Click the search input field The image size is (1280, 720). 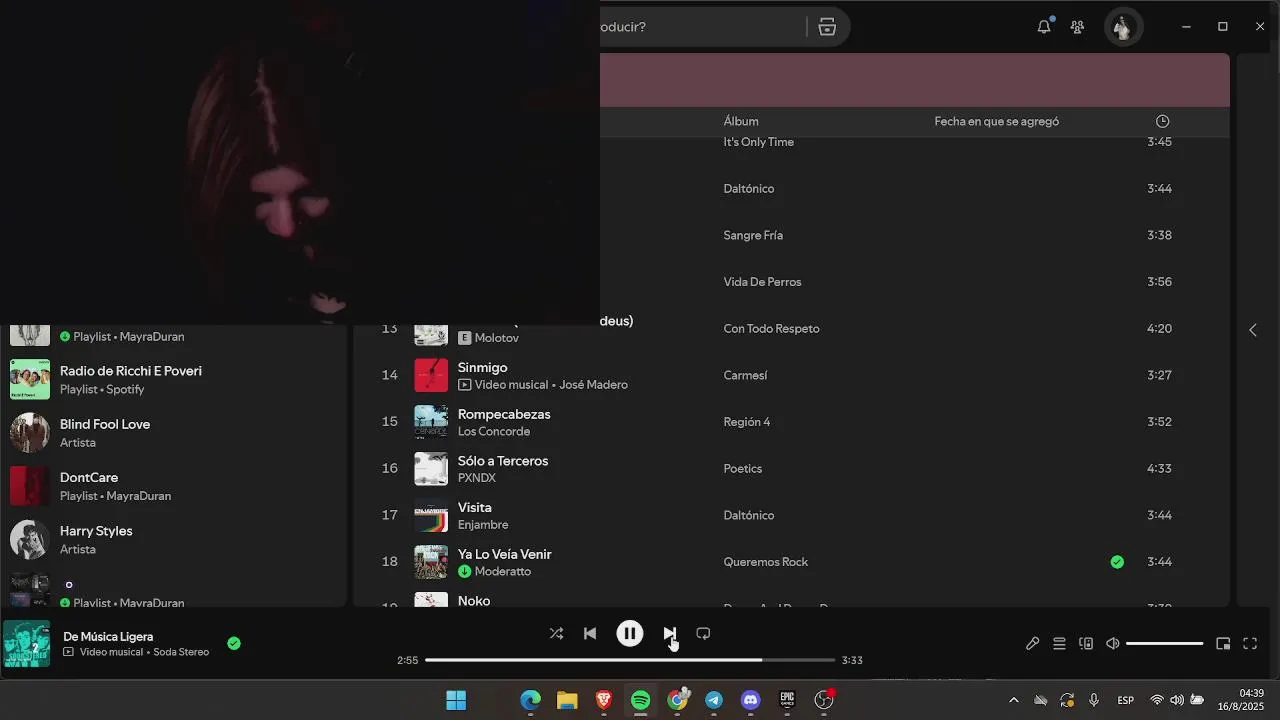pyautogui.click(x=700, y=27)
